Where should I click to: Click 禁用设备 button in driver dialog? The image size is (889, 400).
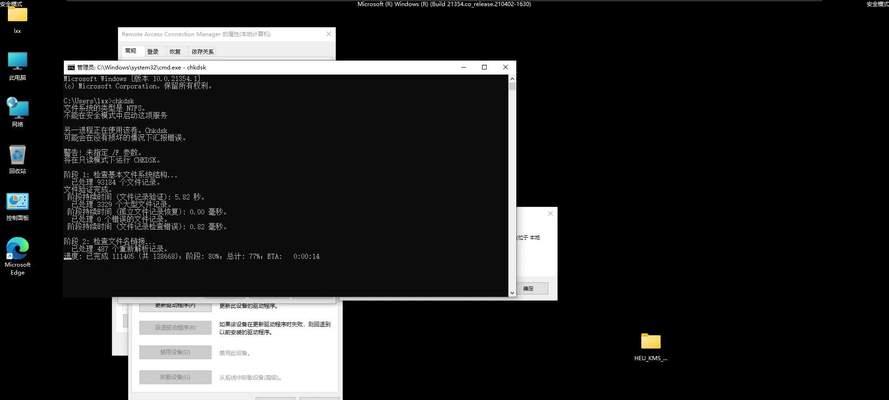click(175, 352)
